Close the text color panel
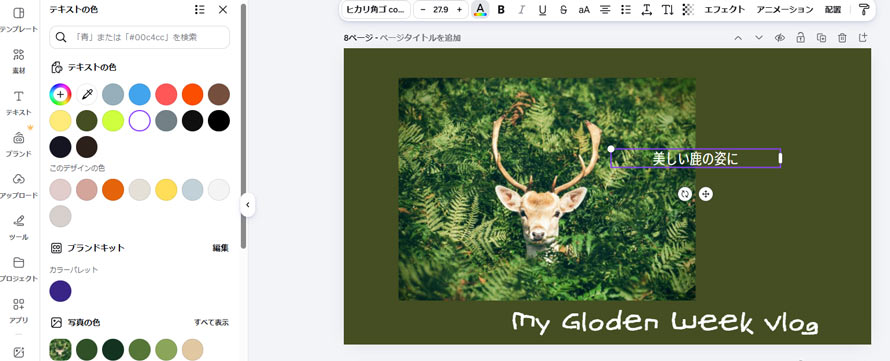Screen dimensions: 890x361 (222, 10)
